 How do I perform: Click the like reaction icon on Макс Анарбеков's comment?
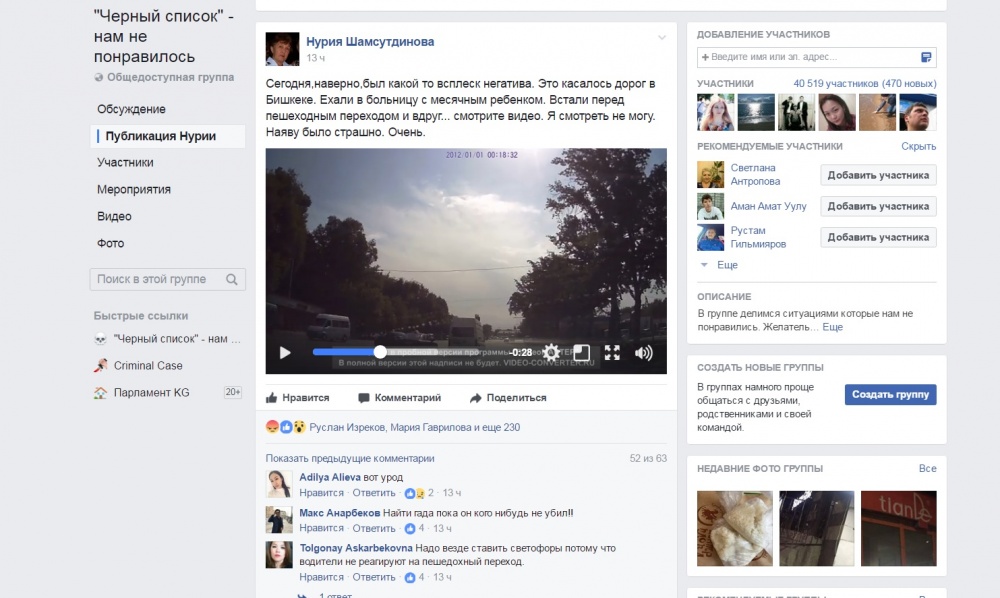(410, 529)
